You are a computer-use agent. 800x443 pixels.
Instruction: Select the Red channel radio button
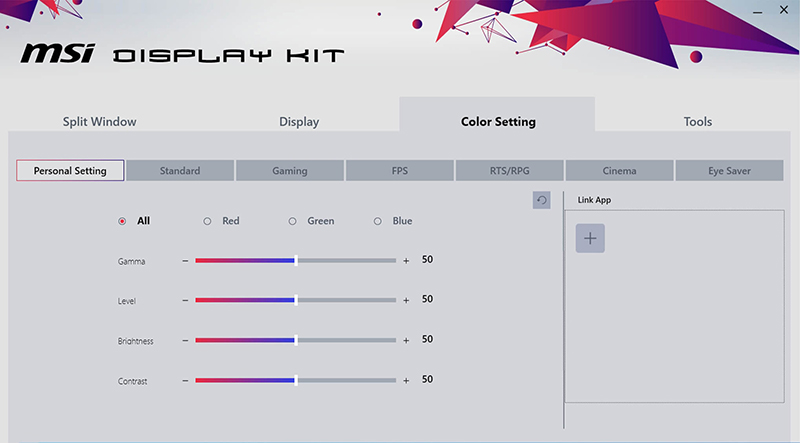(207, 221)
